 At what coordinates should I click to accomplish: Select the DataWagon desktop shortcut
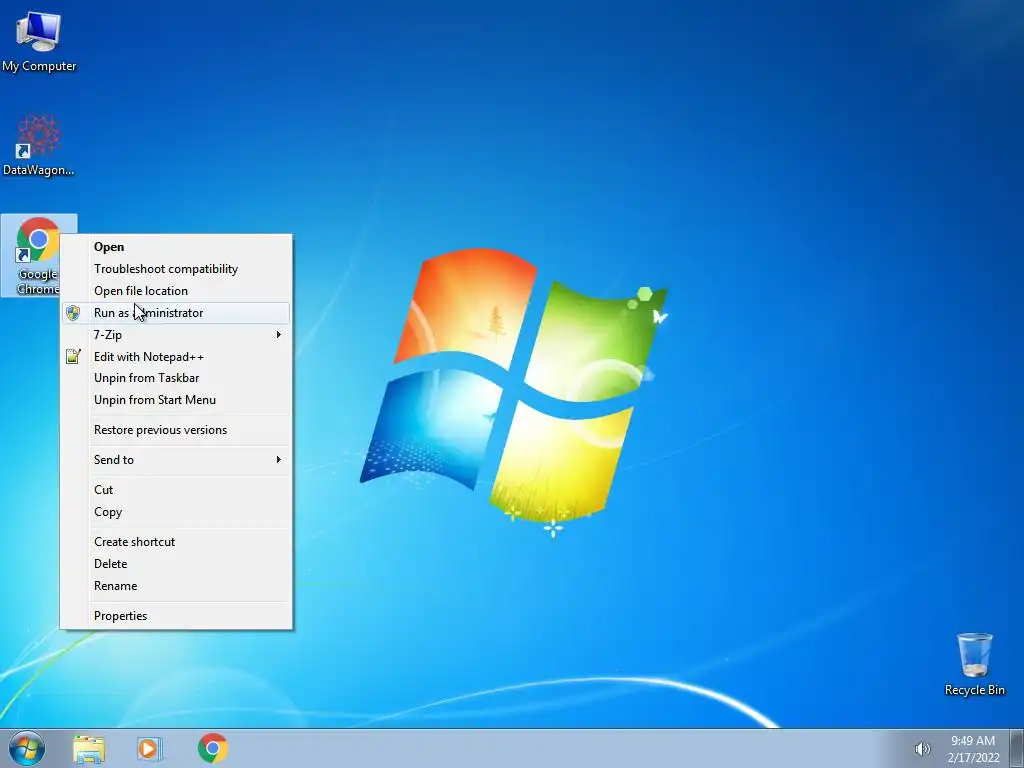(39, 145)
